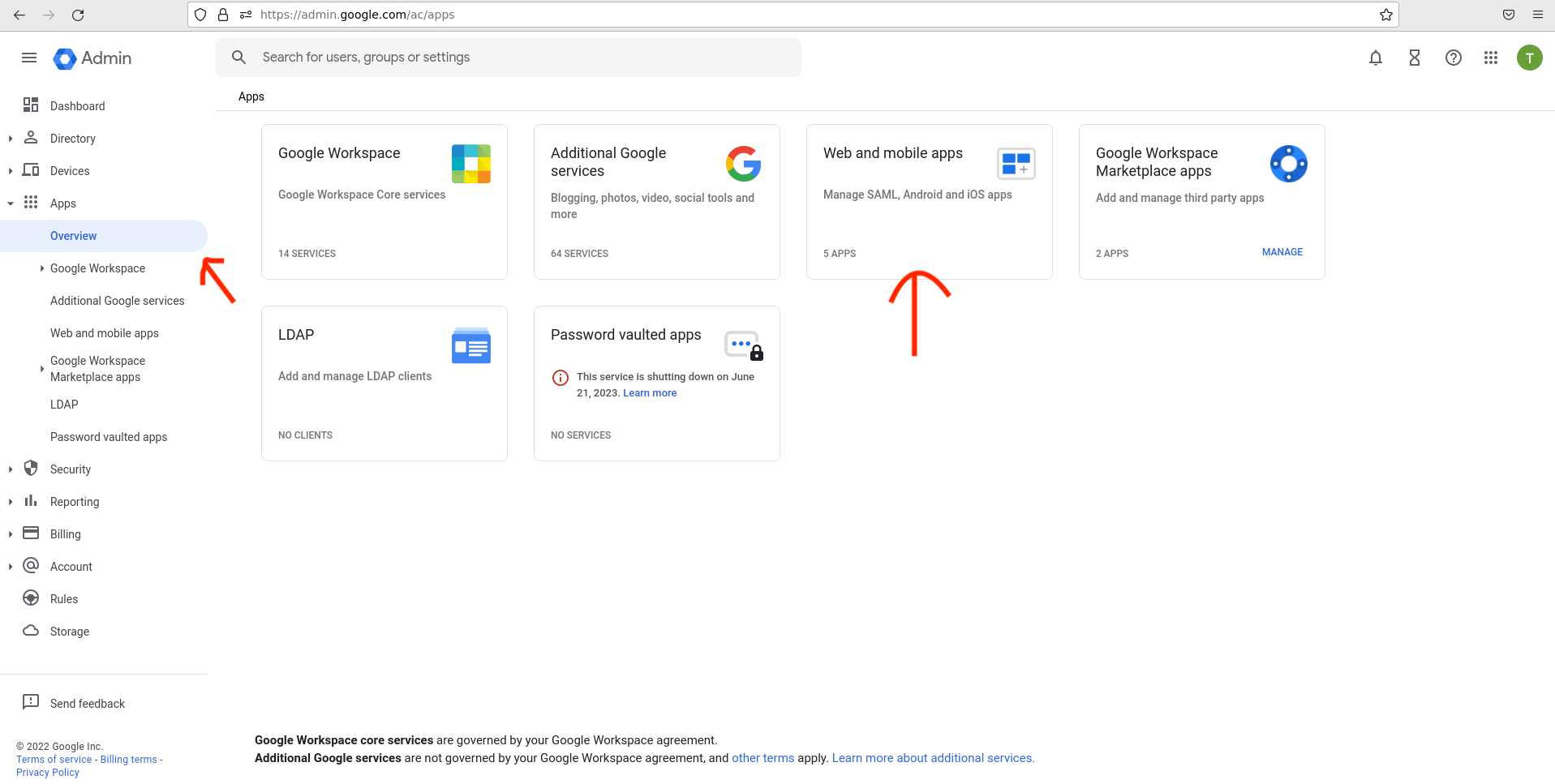
Task: Open notifications bell icon
Action: [x=1376, y=58]
